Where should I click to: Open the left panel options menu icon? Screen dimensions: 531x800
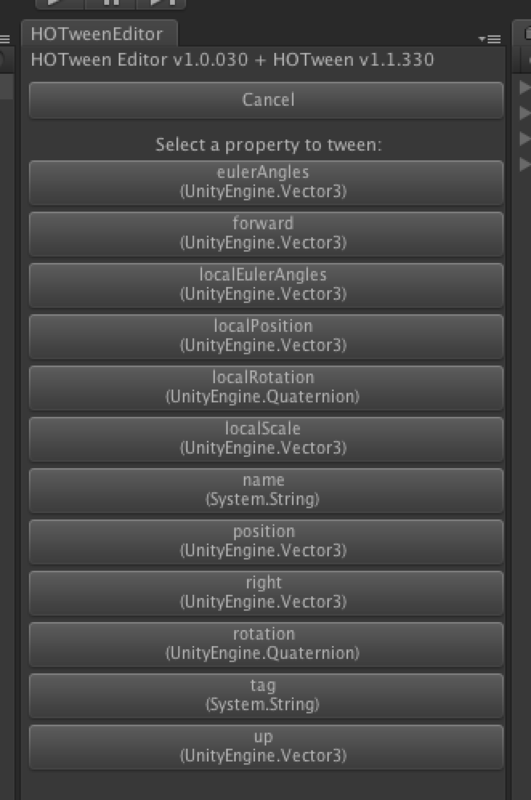click(5, 39)
